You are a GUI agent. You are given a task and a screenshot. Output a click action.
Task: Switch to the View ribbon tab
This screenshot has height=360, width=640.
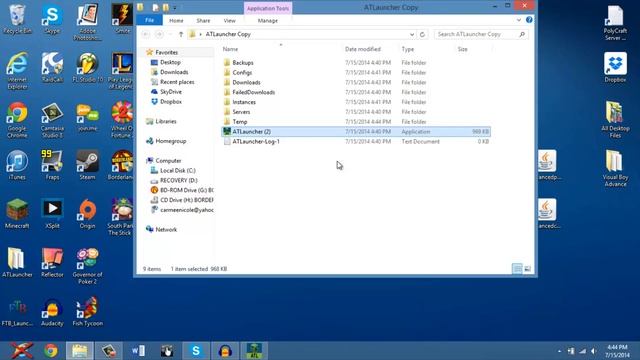pos(229,20)
